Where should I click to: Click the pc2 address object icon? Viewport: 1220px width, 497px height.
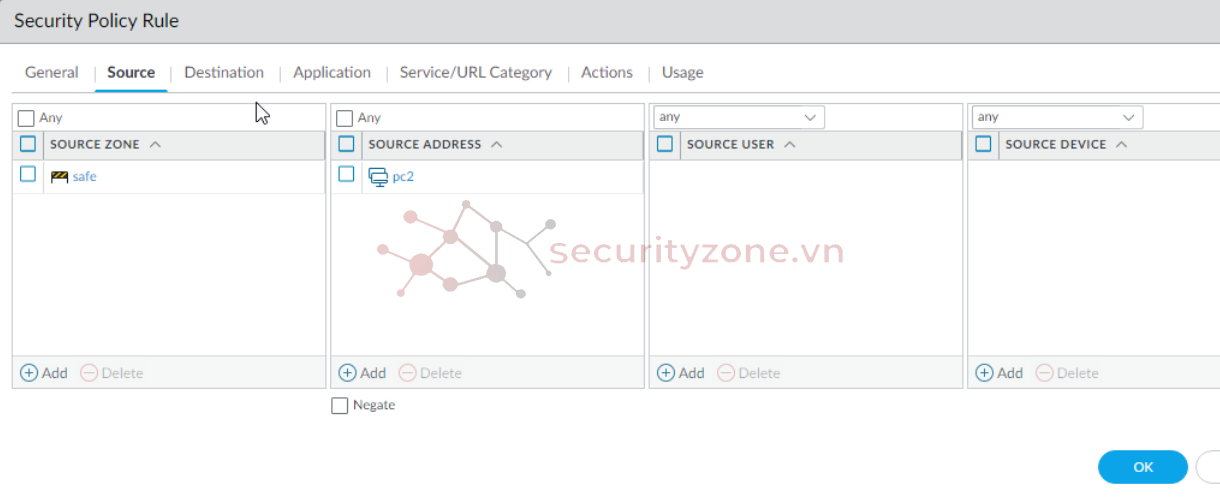[x=378, y=176]
